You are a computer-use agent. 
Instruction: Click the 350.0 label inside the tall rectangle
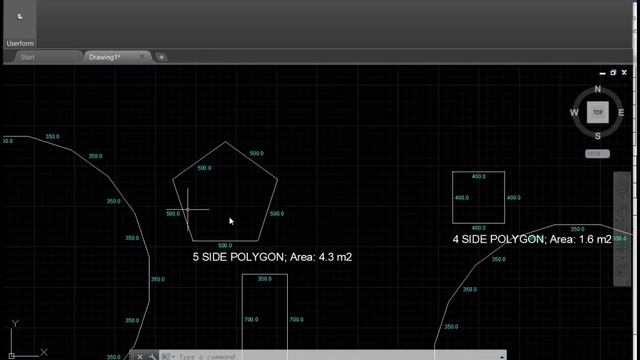click(x=264, y=279)
